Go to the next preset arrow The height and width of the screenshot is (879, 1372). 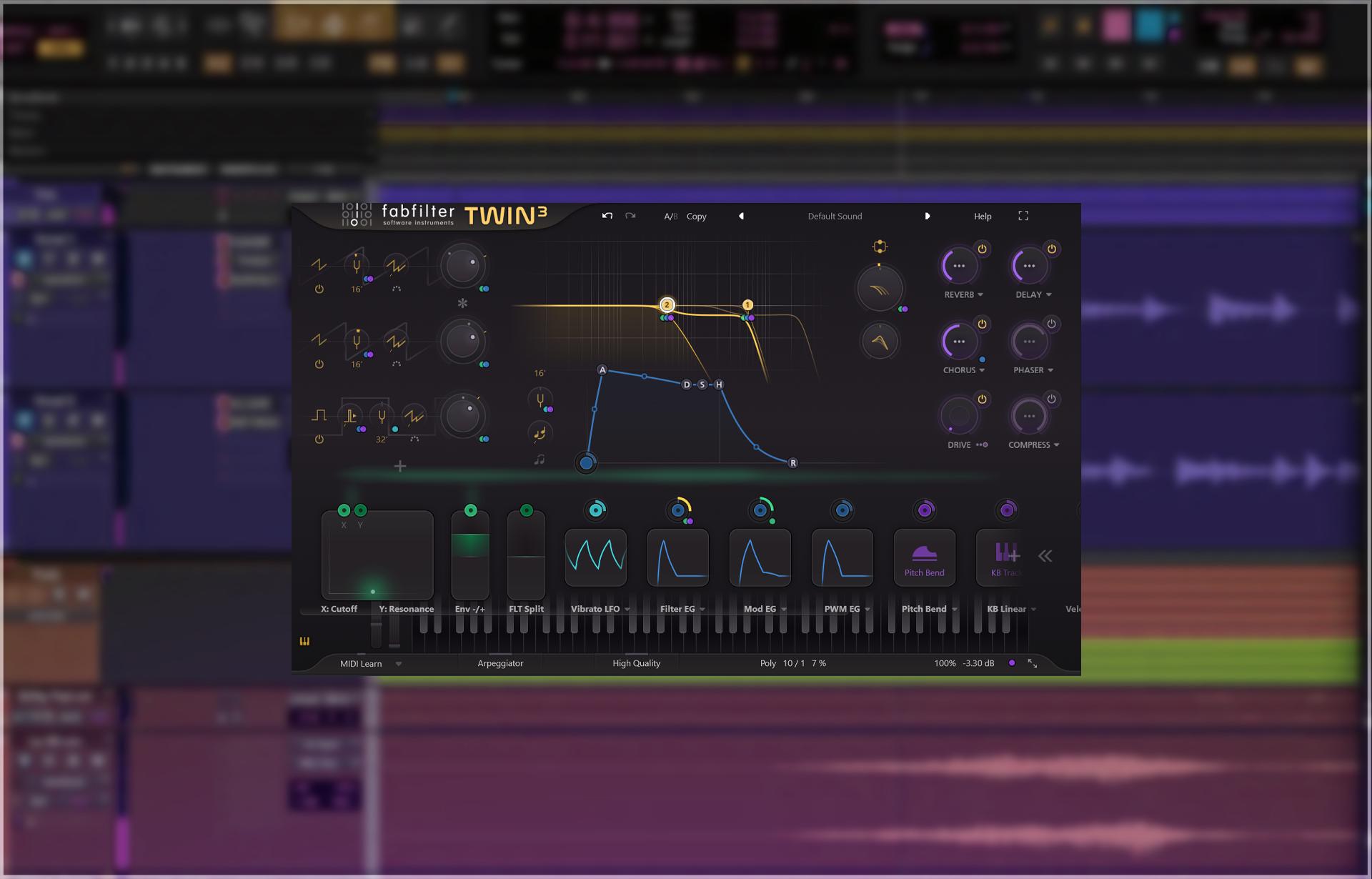pyautogui.click(x=928, y=216)
